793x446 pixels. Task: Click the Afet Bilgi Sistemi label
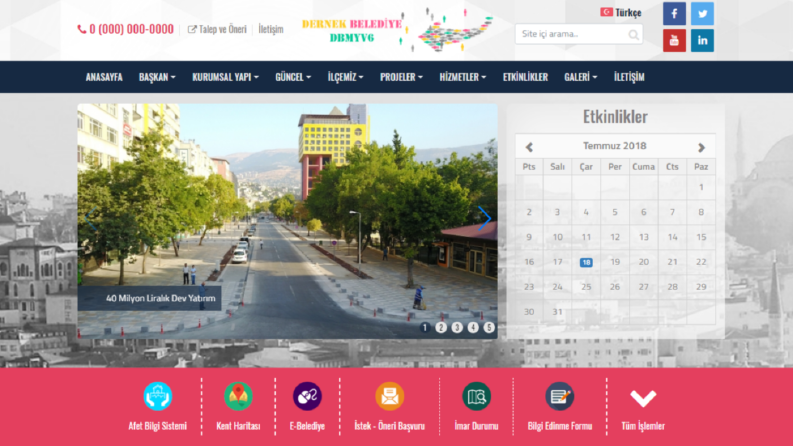pos(157,426)
